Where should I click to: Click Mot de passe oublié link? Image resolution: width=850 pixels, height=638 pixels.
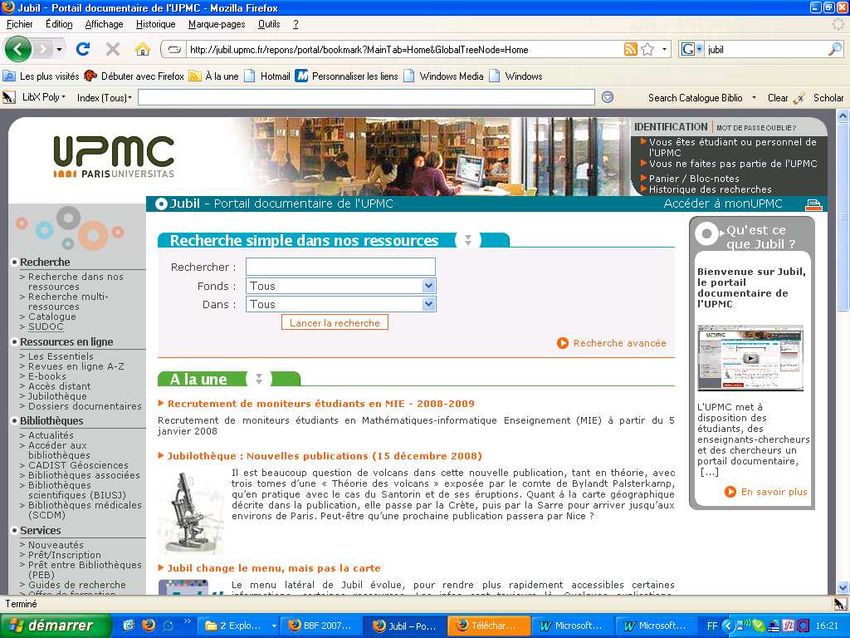756,128
